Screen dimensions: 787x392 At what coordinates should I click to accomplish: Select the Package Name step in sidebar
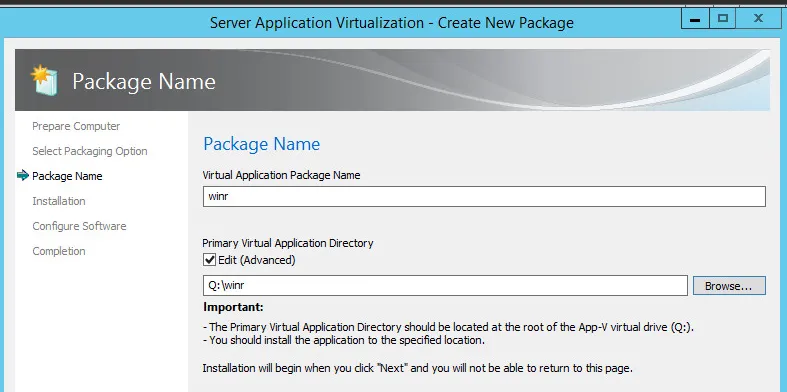click(67, 176)
